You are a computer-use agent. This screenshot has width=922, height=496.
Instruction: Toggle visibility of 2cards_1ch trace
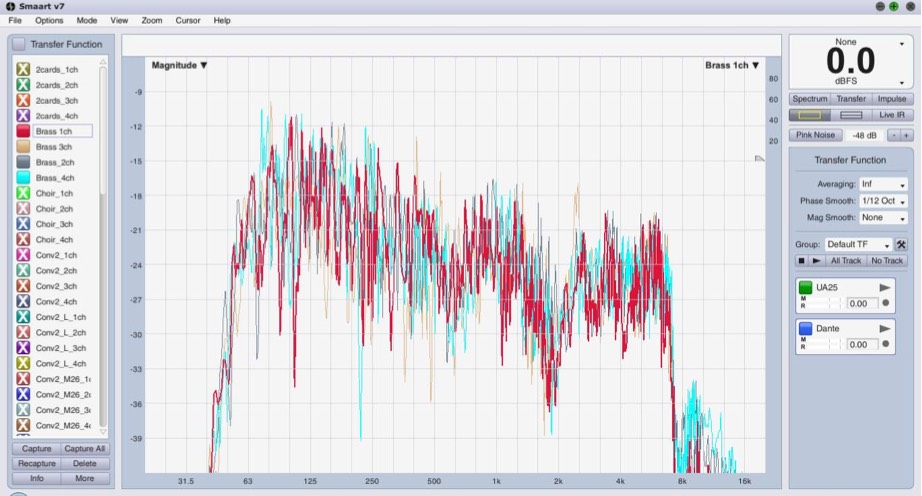pyautogui.click(x=23, y=69)
